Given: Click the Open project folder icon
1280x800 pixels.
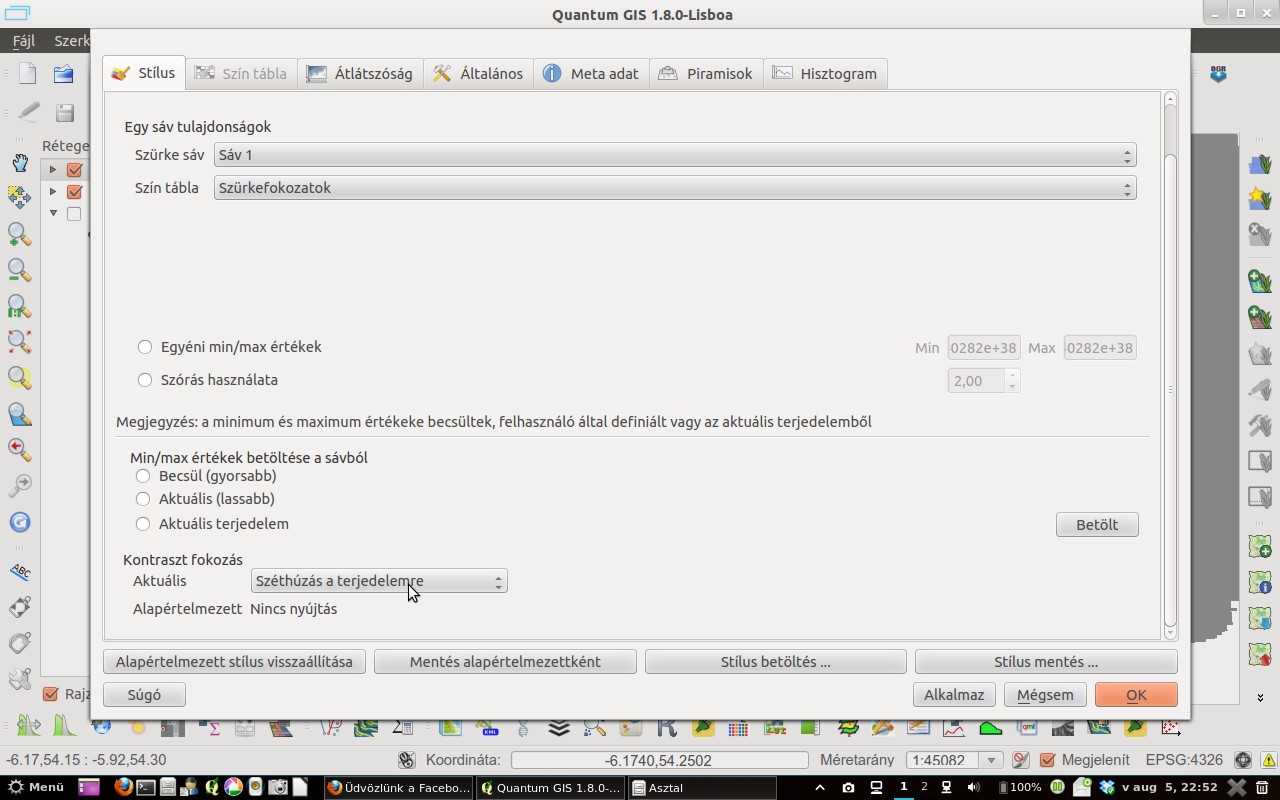Looking at the screenshot, I should pyautogui.click(x=64, y=73).
